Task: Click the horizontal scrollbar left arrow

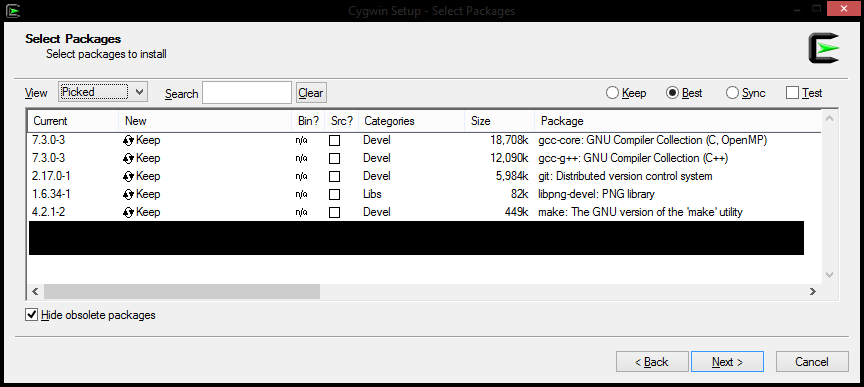Action: tap(35, 292)
